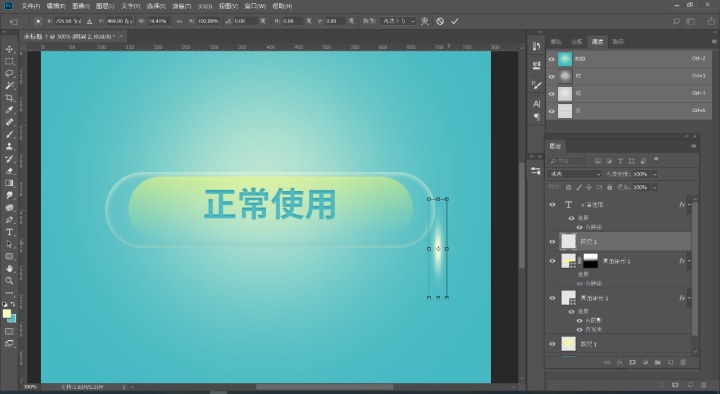Cancel the transform in options bar

pyautogui.click(x=440, y=21)
